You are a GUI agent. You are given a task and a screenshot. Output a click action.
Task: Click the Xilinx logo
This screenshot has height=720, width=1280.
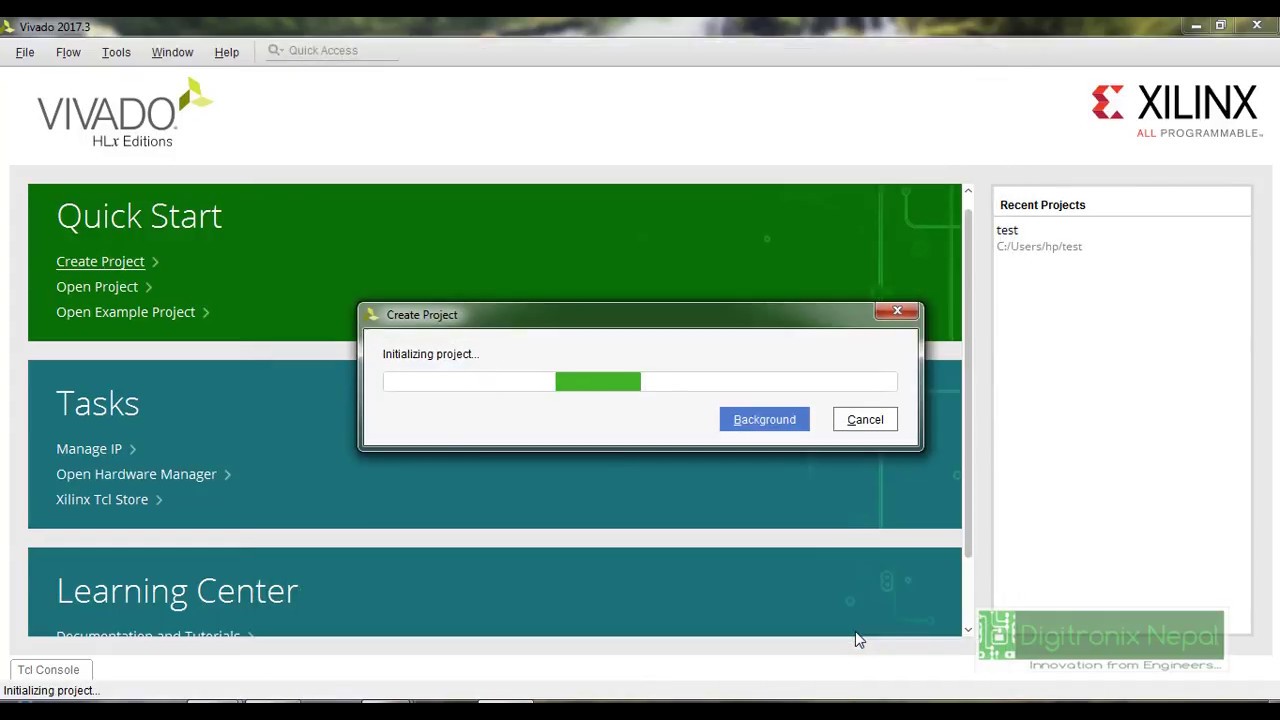[1176, 111]
